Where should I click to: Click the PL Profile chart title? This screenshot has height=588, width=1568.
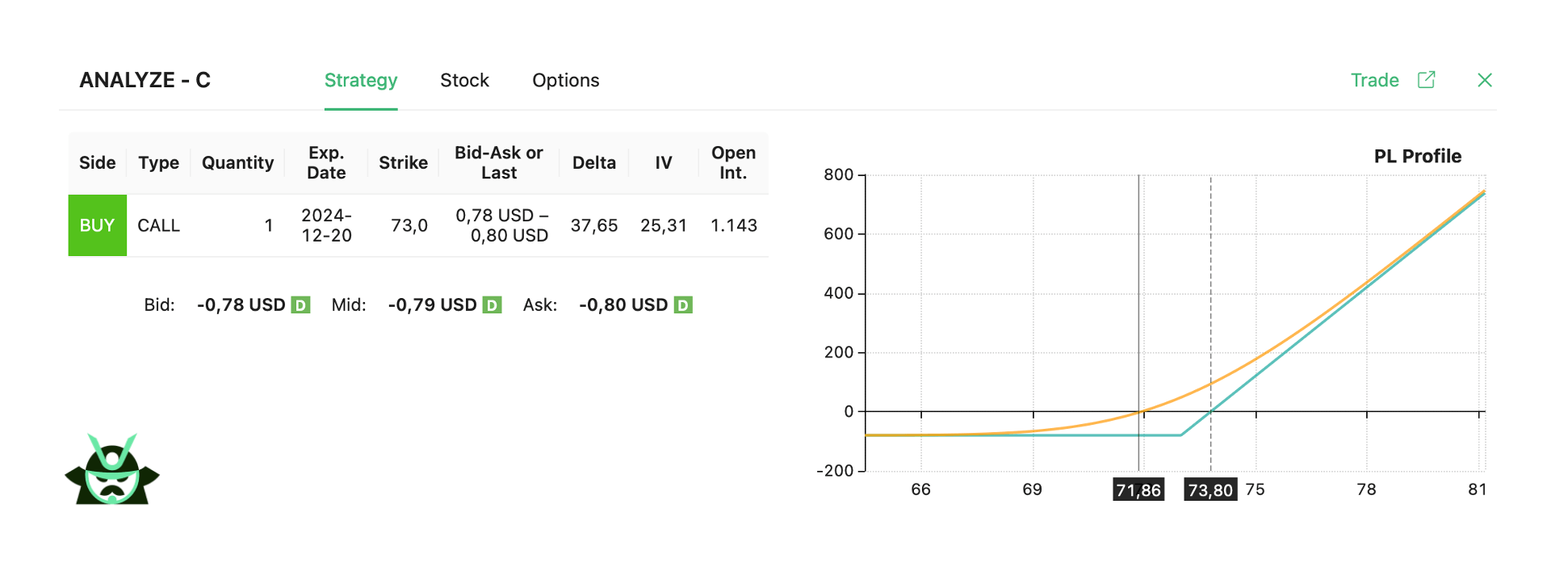click(x=1417, y=156)
